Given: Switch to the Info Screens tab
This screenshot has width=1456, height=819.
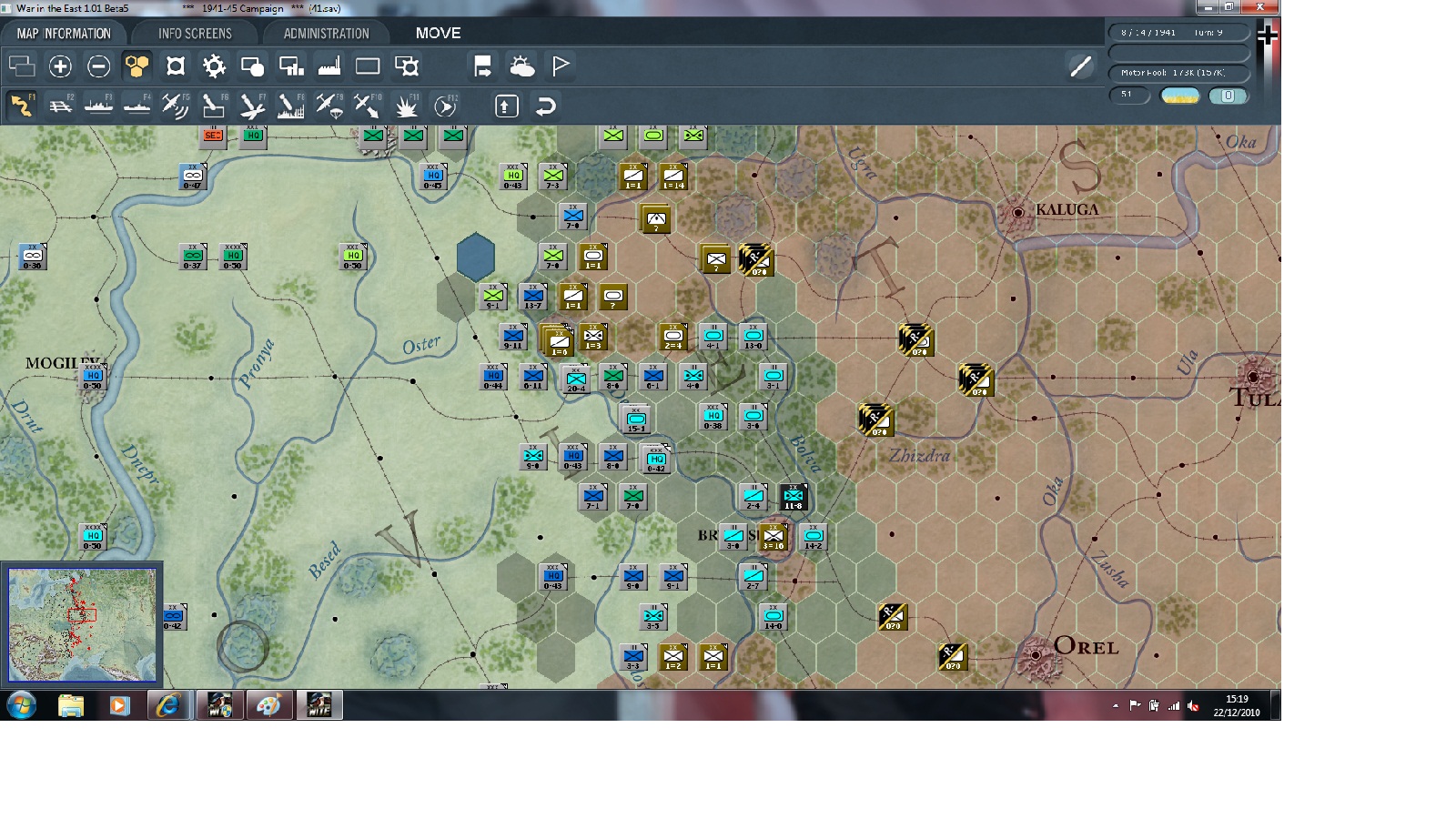Looking at the screenshot, I should pyautogui.click(x=195, y=34).
